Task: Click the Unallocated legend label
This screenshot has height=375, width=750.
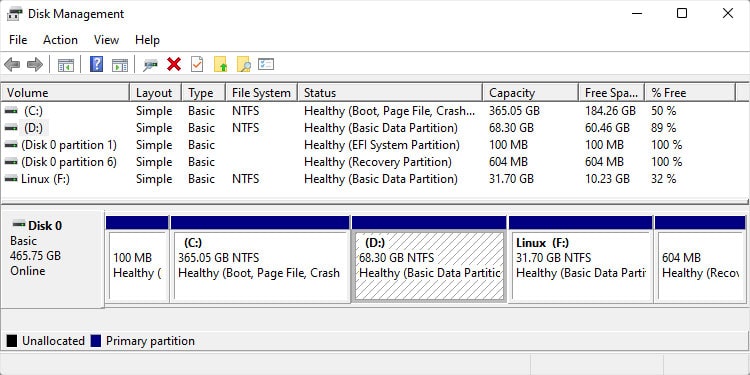Action: [x=53, y=341]
